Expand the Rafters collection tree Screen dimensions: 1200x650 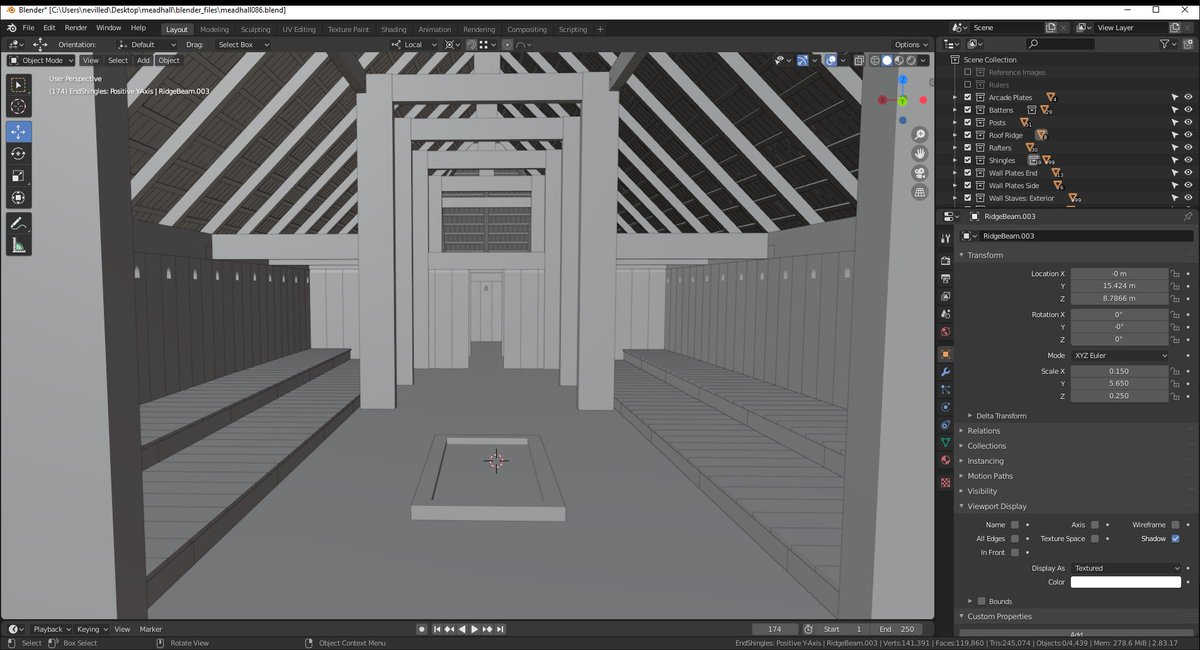pos(956,148)
